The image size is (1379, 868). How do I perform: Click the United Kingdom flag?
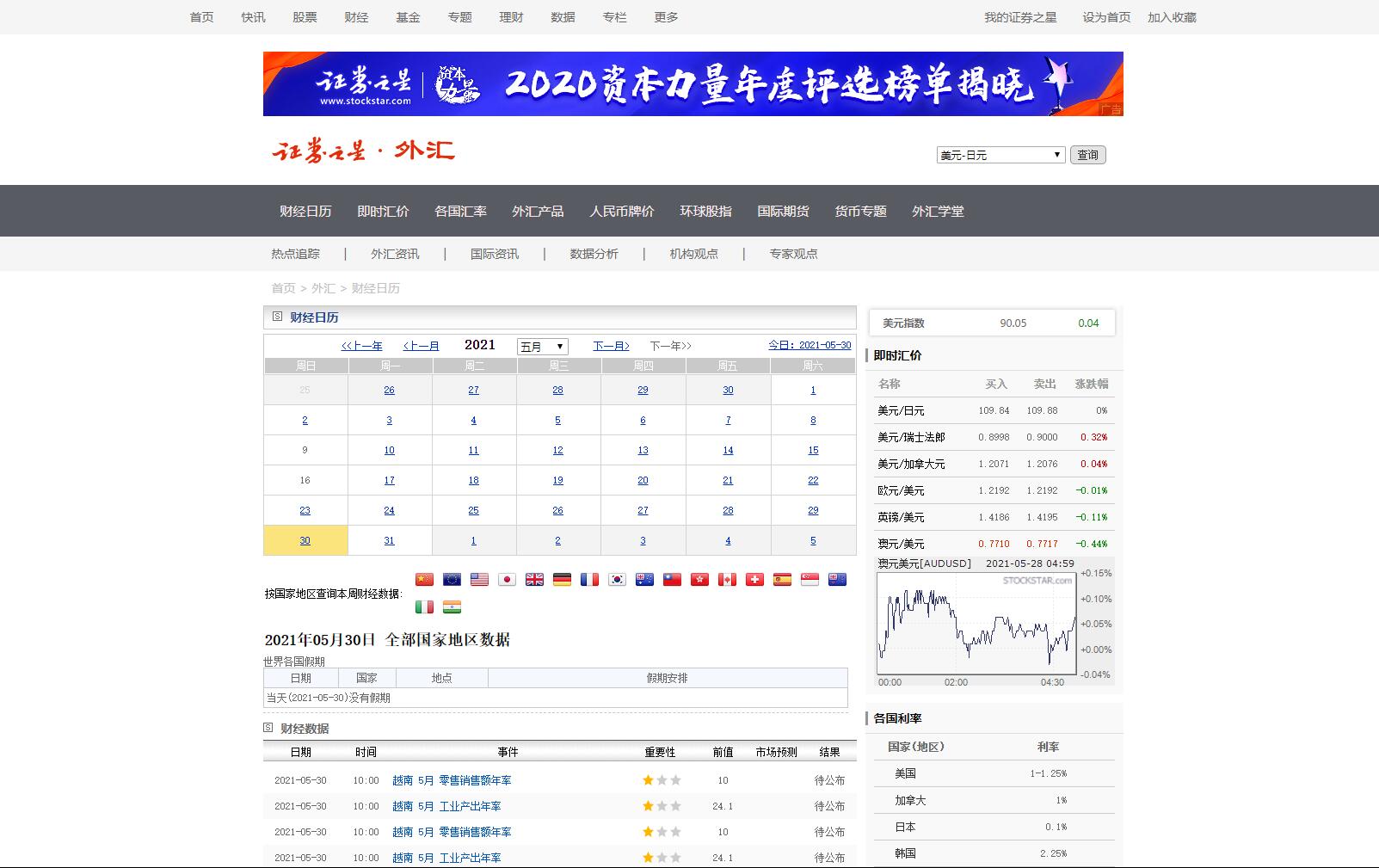click(x=534, y=580)
